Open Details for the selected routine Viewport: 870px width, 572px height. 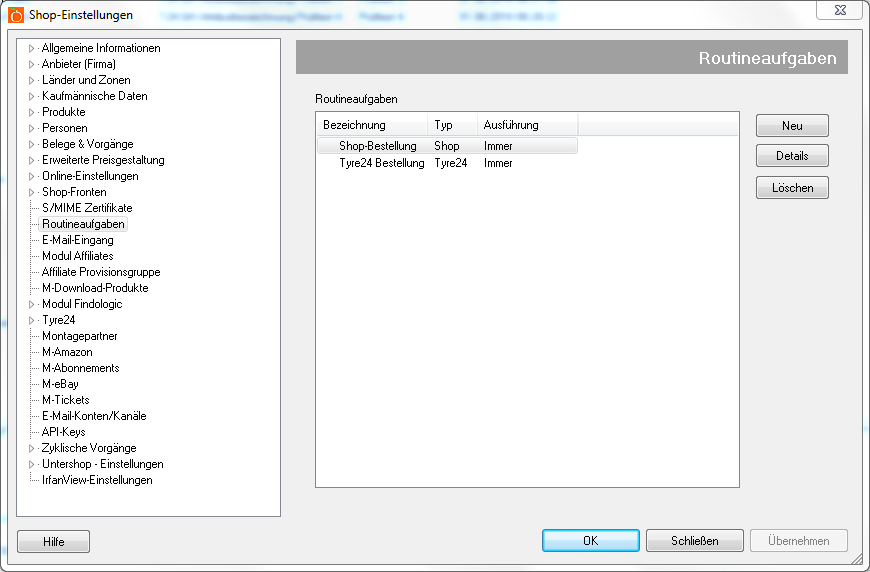[x=792, y=157]
